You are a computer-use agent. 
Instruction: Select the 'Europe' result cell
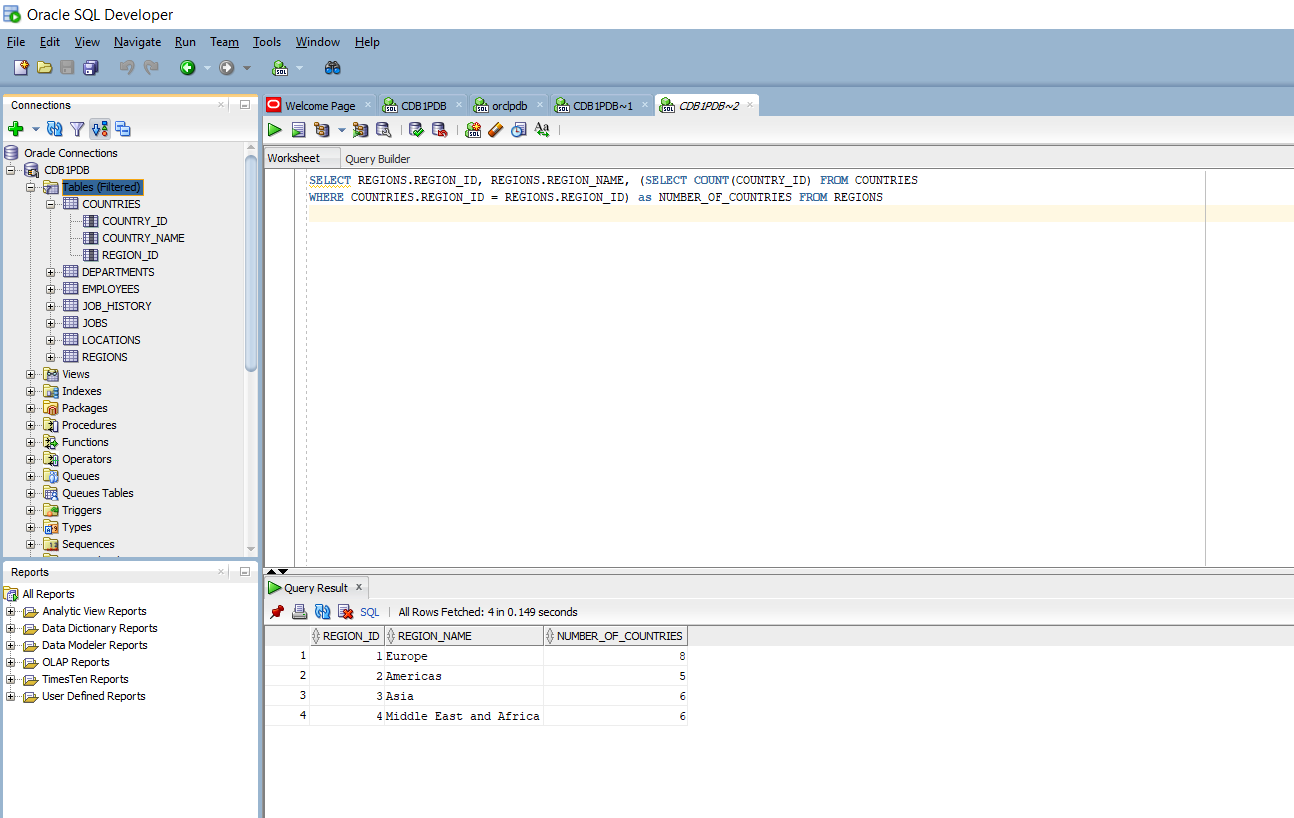464,656
